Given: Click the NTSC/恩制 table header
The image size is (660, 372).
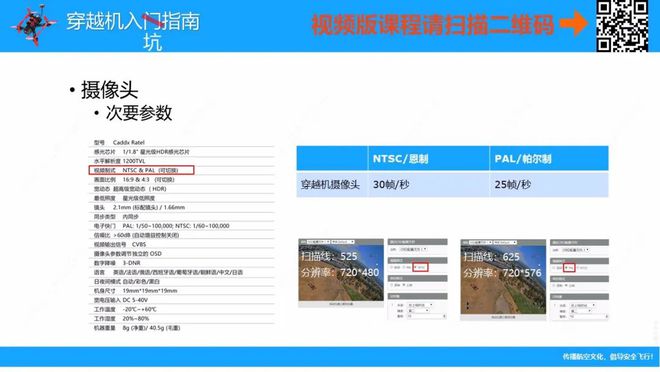Looking at the screenshot, I should (x=428, y=159).
